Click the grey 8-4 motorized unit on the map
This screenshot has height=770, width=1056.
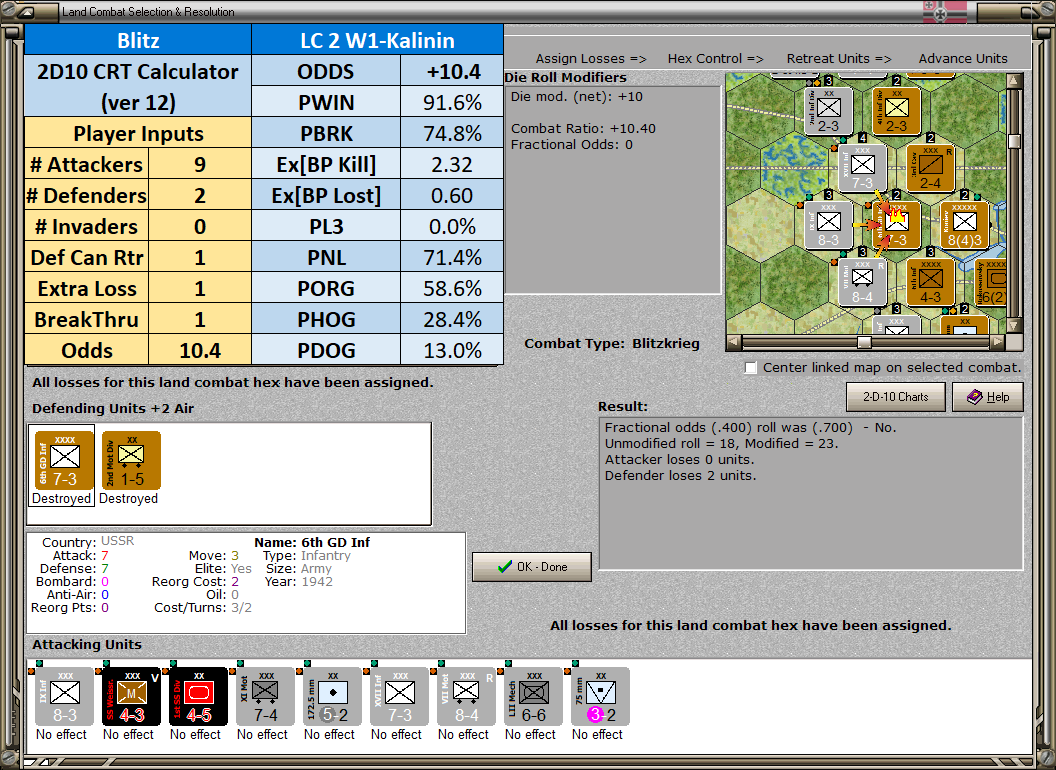pyautogui.click(x=862, y=282)
